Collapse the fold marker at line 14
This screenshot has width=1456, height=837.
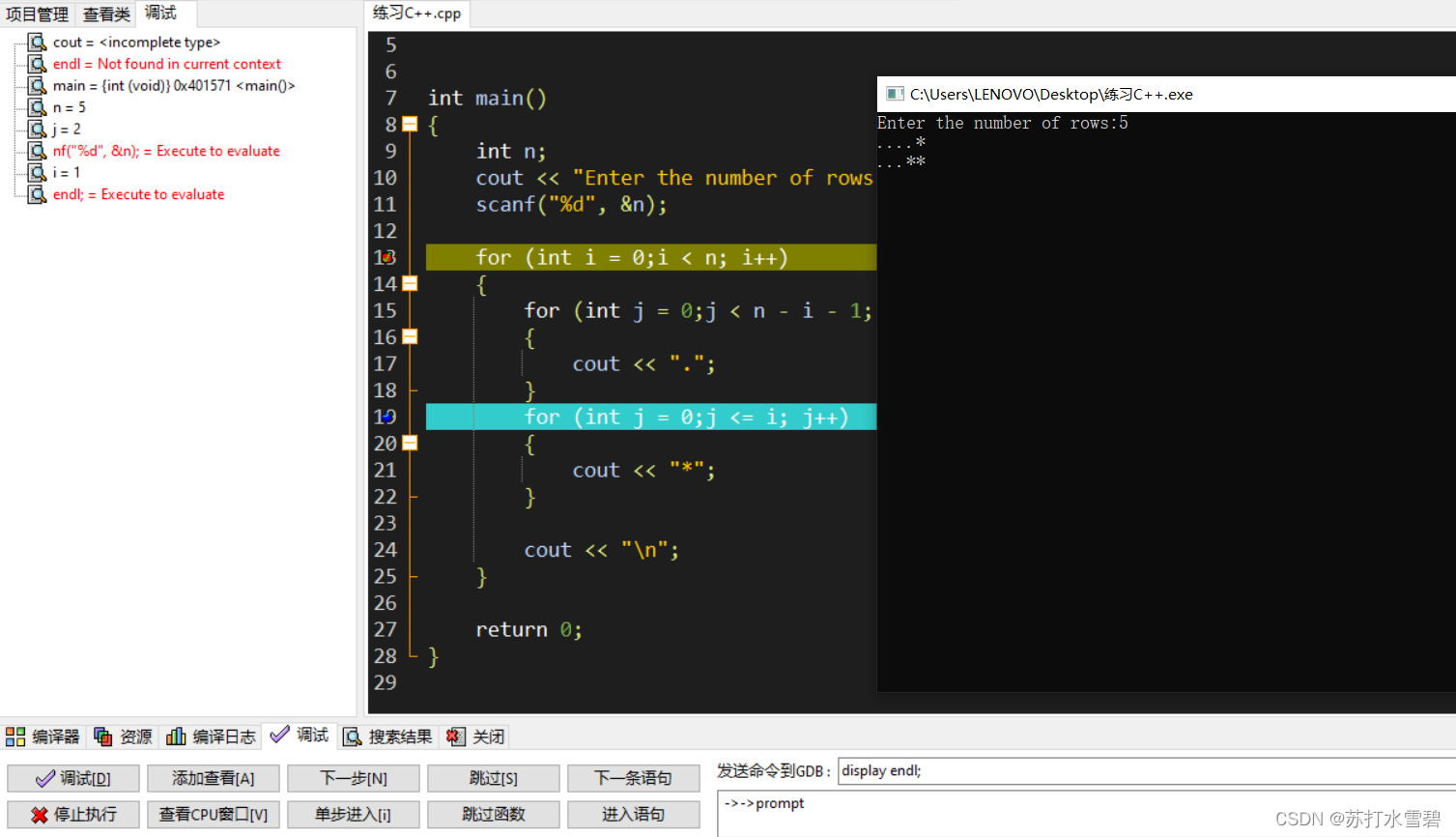click(410, 283)
